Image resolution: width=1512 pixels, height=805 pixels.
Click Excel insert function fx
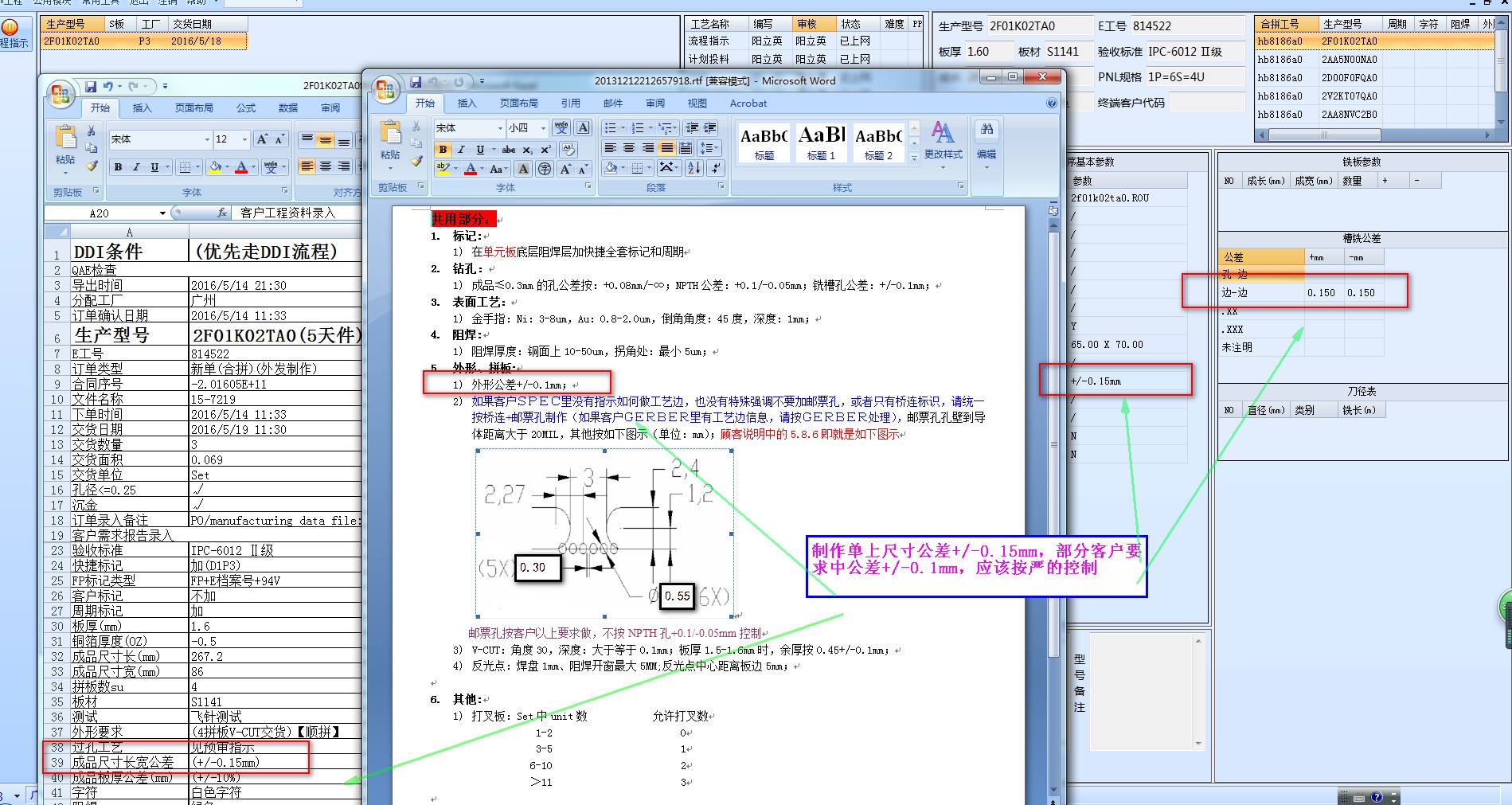point(222,213)
